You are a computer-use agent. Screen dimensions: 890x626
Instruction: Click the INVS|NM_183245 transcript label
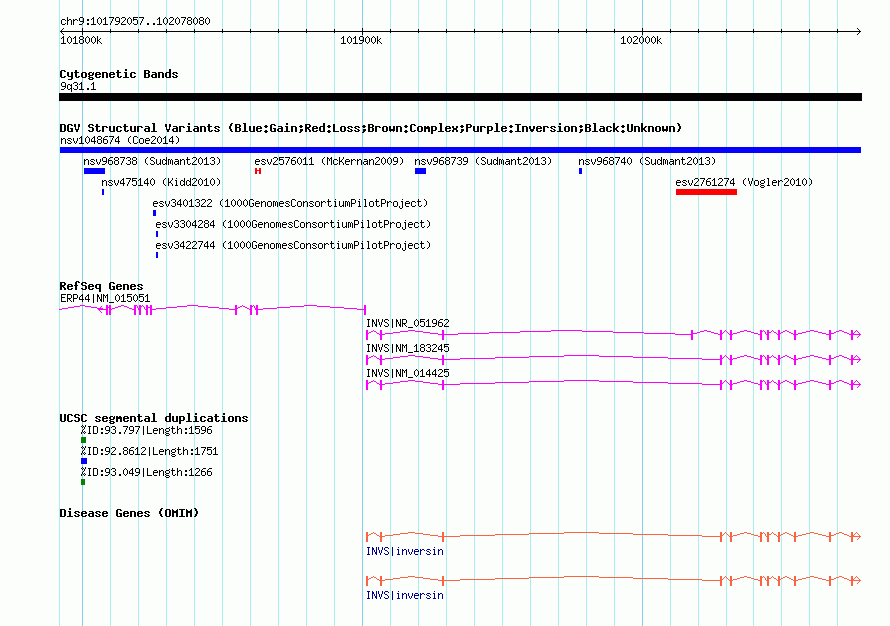(x=408, y=348)
